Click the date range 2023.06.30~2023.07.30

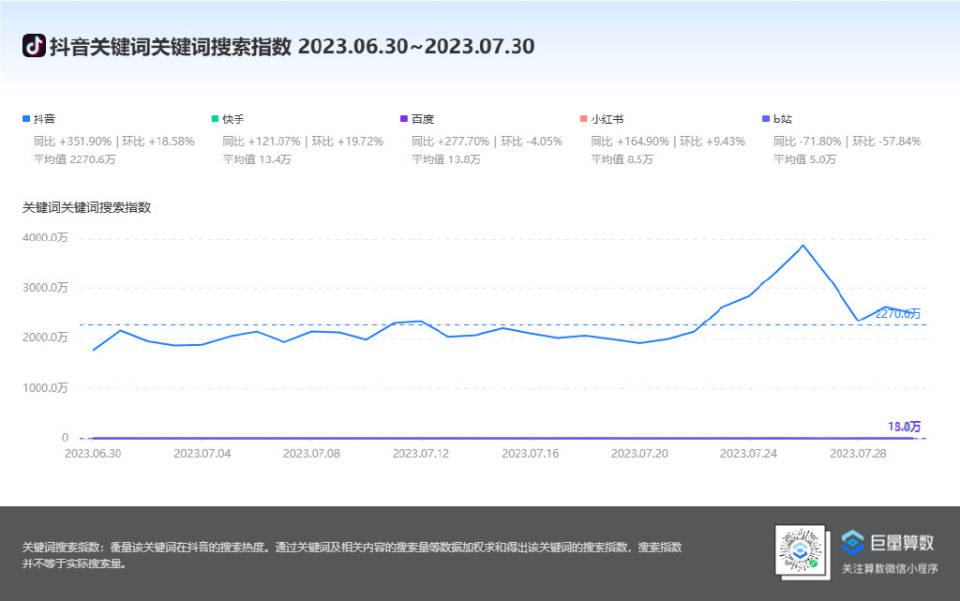point(416,47)
